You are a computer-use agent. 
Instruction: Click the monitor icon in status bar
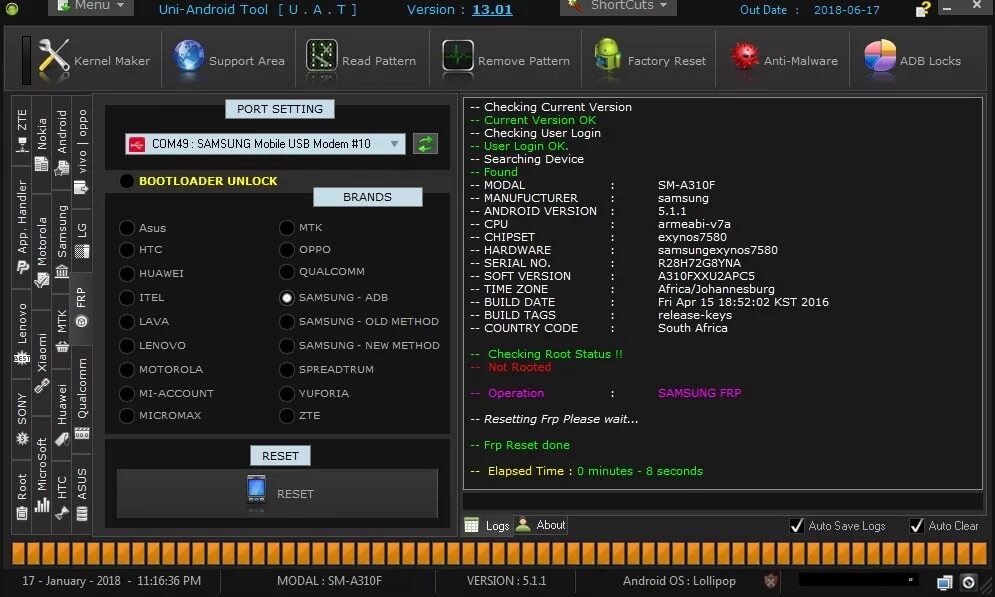click(x=944, y=582)
